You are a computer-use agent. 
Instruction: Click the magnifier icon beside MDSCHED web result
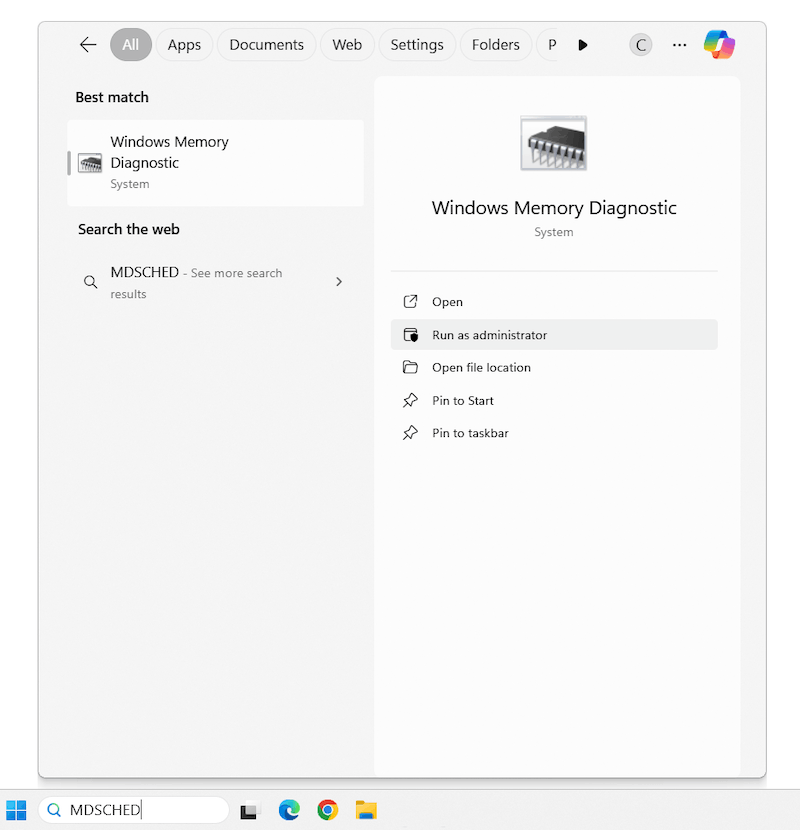(x=91, y=282)
